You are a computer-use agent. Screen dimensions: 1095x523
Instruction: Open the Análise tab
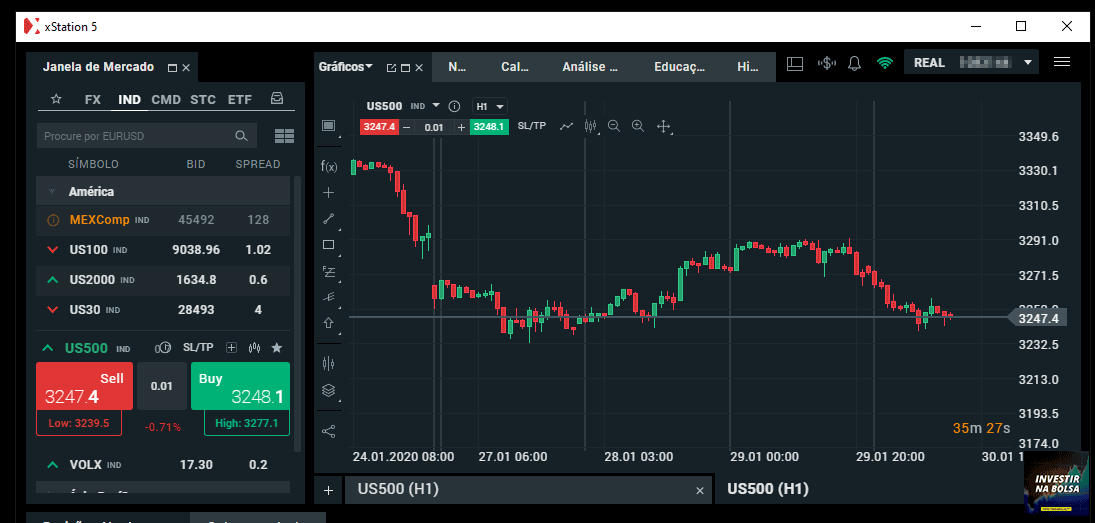click(x=590, y=67)
